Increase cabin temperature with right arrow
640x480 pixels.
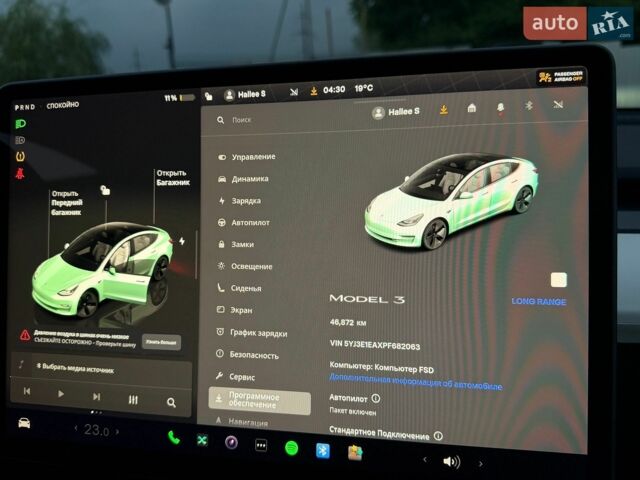pyautogui.click(x=117, y=431)
